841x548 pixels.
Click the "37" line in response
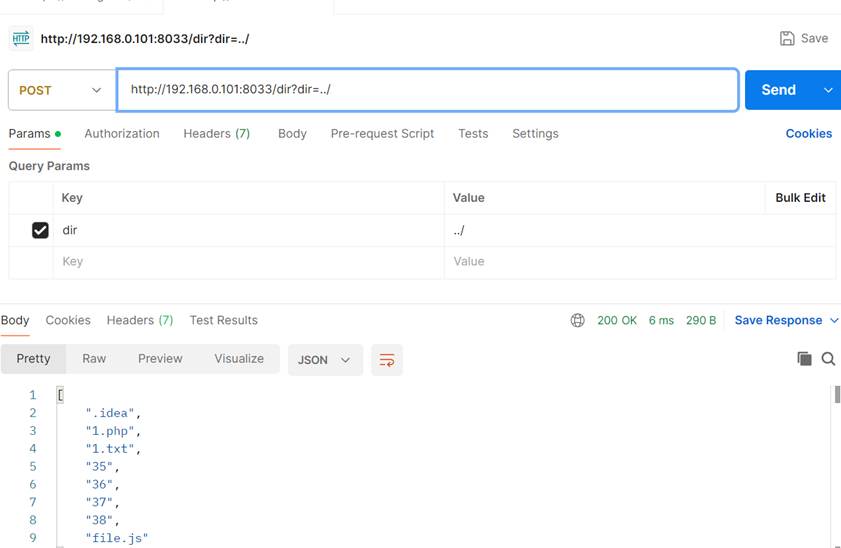click(x=102, y=502)
